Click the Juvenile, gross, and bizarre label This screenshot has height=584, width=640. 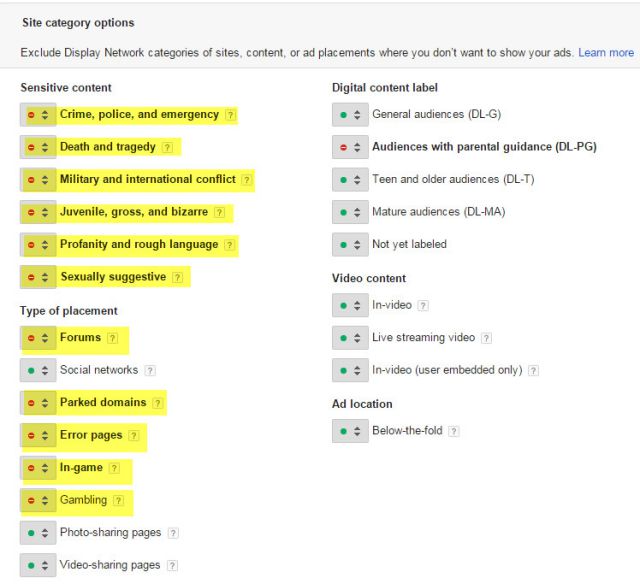134,212
